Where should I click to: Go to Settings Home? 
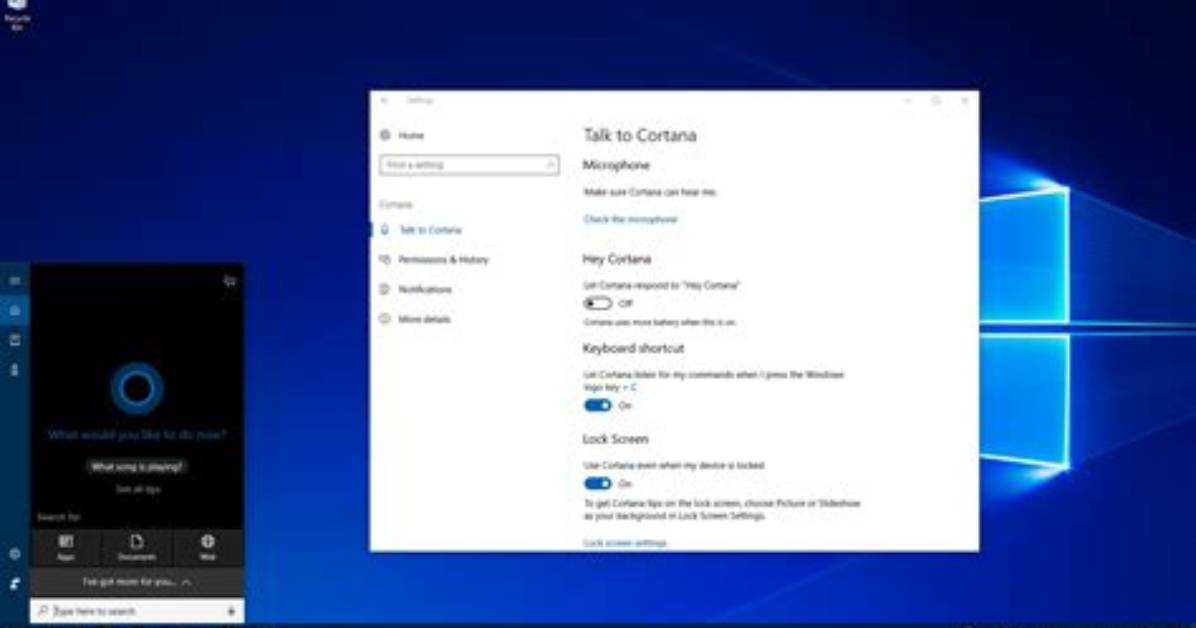(x=402, y=135)
